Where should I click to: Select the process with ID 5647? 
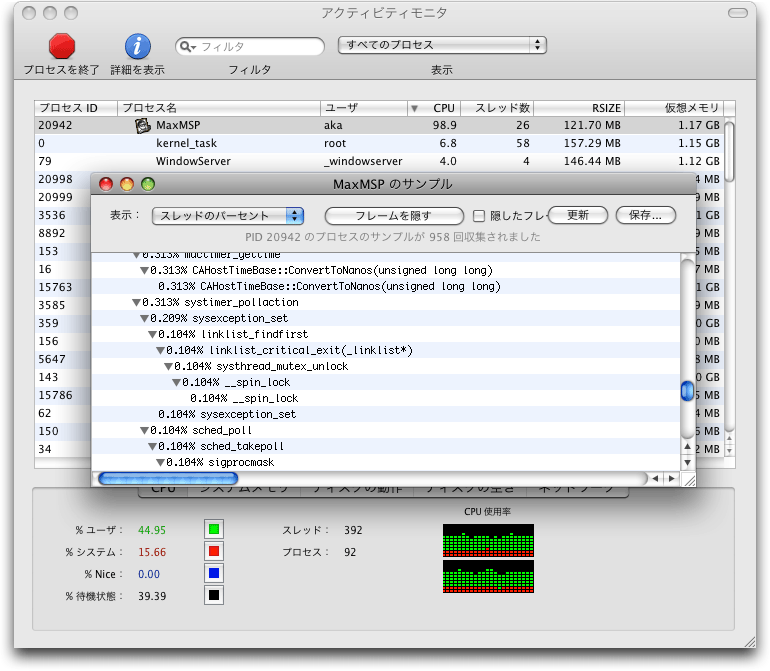(63, 359)
